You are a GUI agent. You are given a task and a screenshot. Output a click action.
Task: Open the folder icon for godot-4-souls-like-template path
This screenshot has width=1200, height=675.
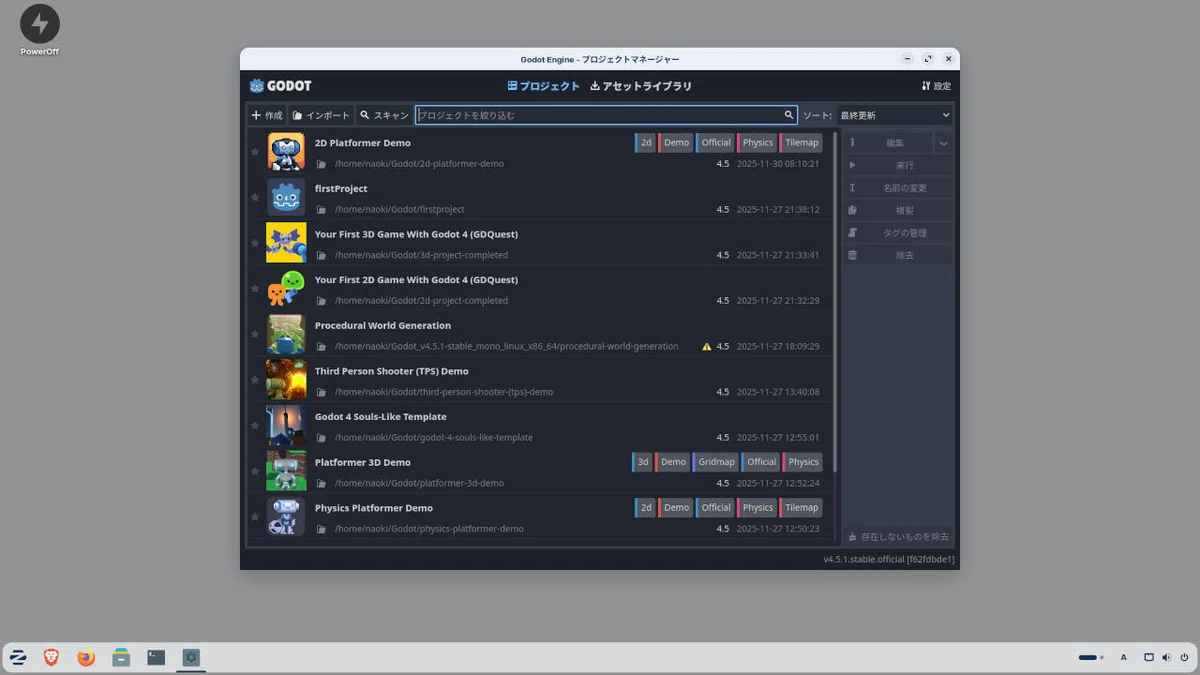tap(321, 438)
